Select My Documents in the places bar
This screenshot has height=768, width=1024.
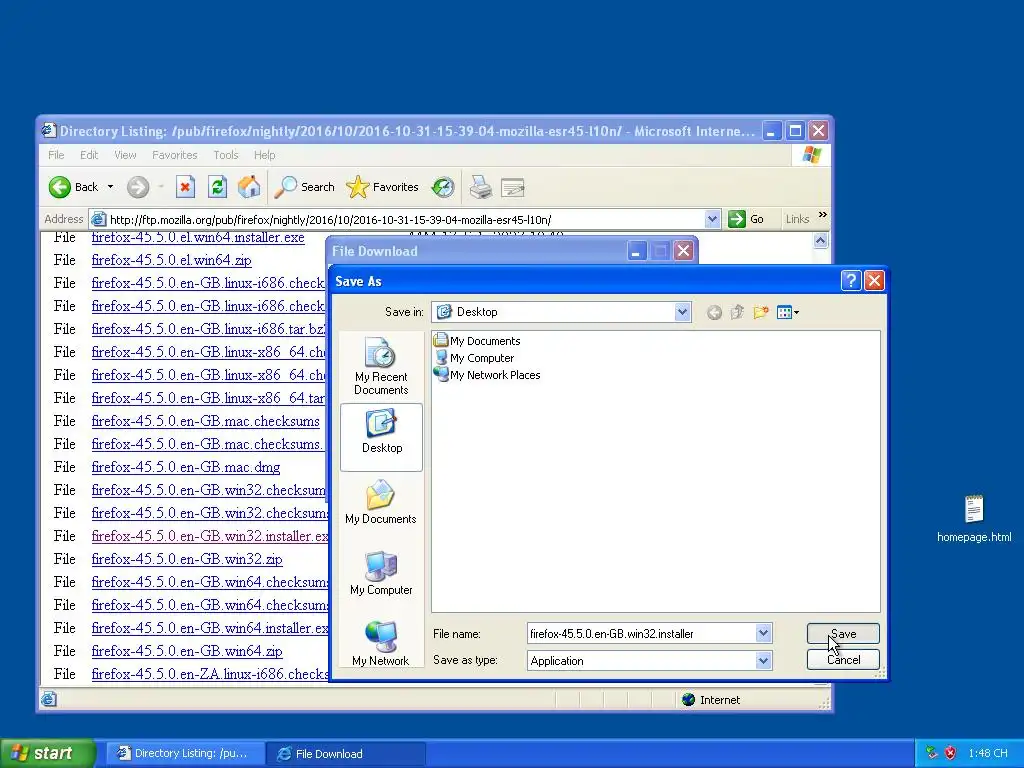(x=381, y=503)
